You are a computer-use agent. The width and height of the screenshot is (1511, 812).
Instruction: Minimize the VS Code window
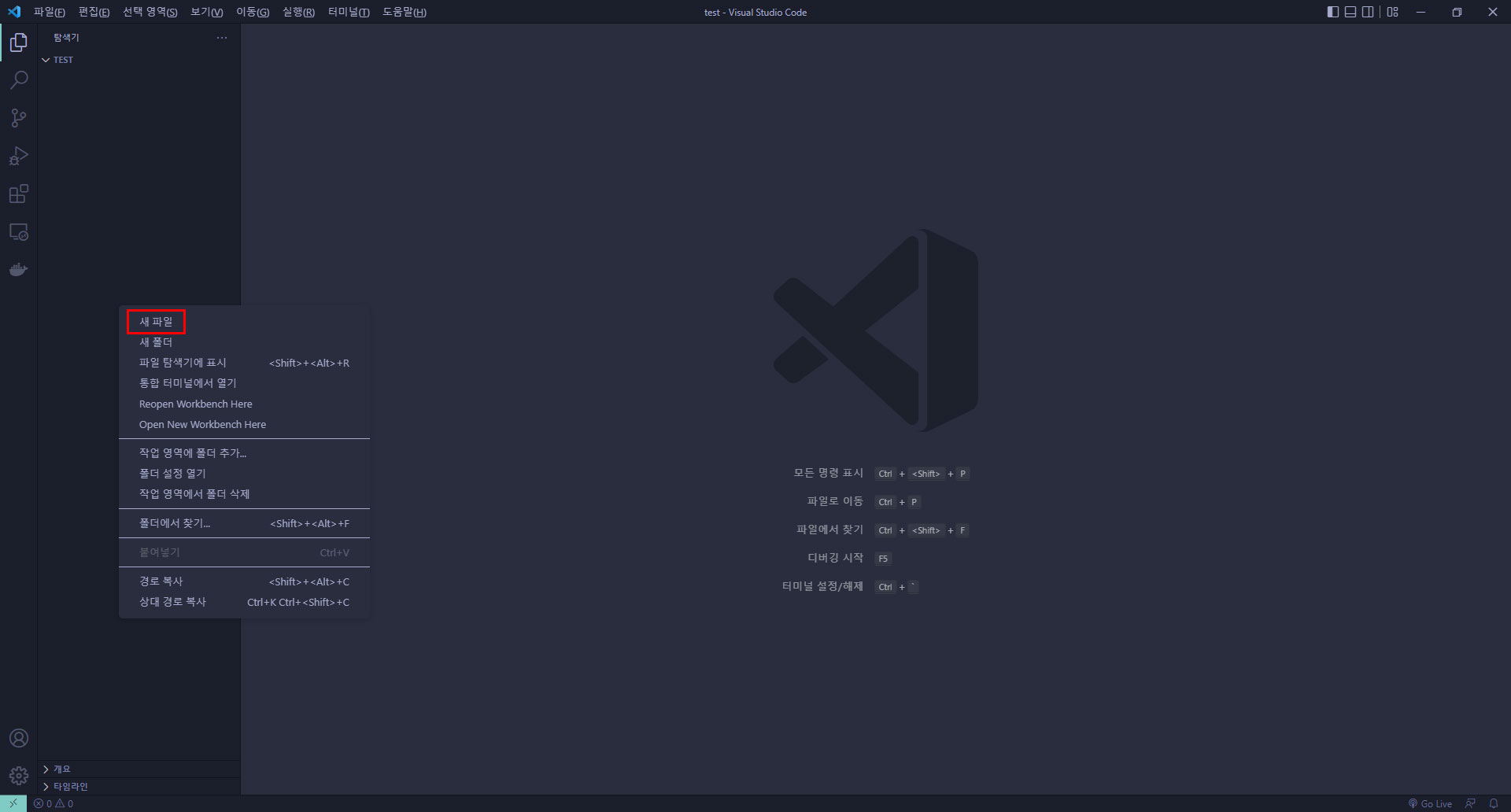pos(1420,12)
